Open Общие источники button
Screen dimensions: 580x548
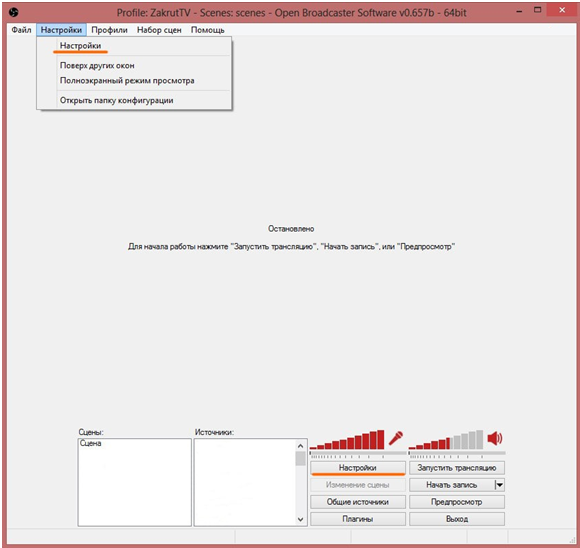pyautogui.click(x=358, y=502)
